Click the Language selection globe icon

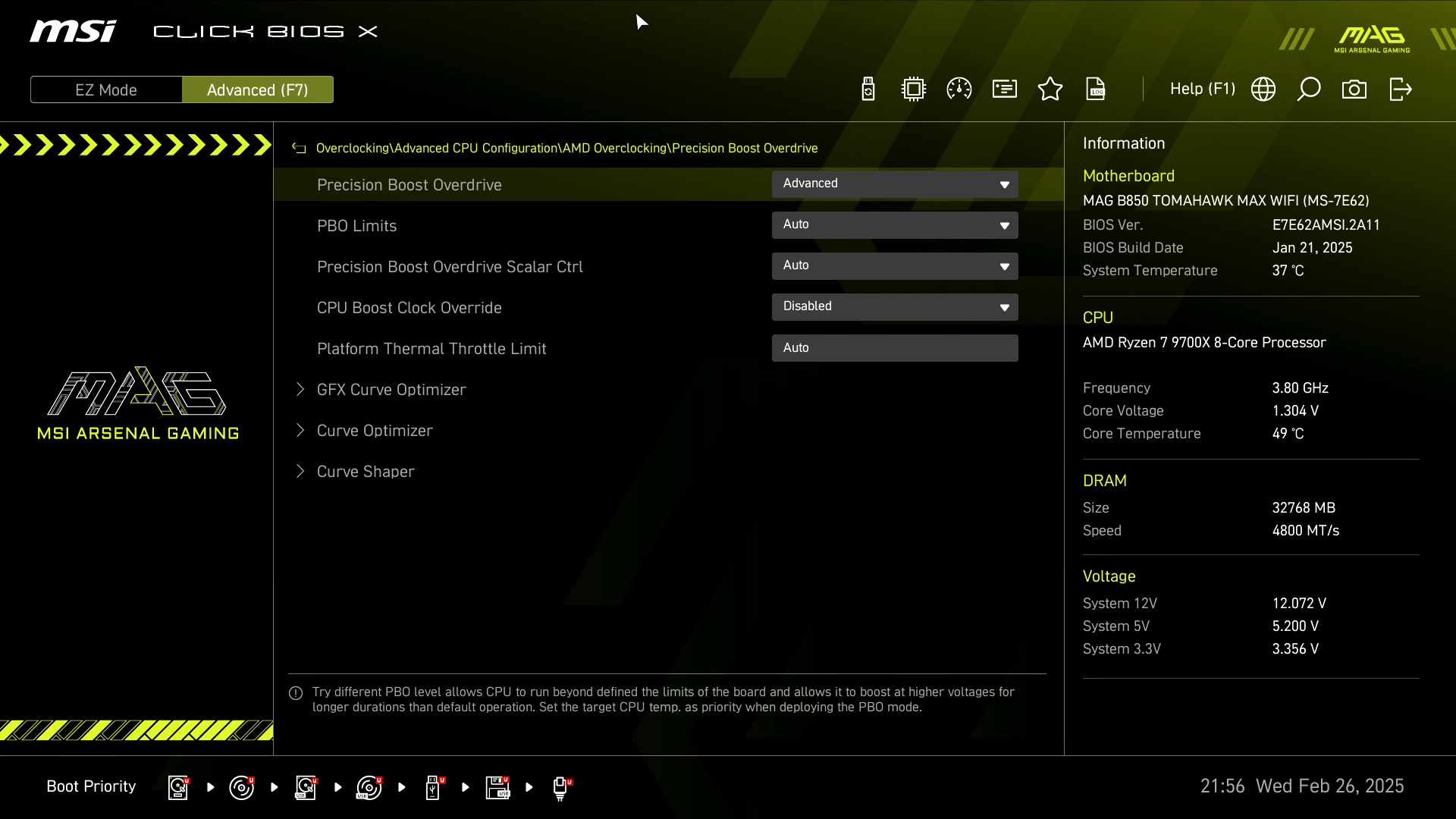tap(1263, 89)
